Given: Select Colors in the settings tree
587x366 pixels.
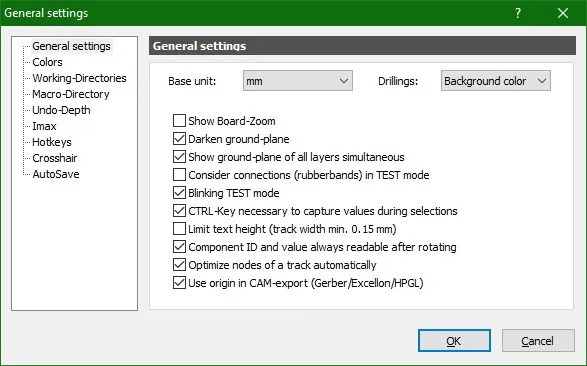Looking at the screenshot, I should coord(47,62).
